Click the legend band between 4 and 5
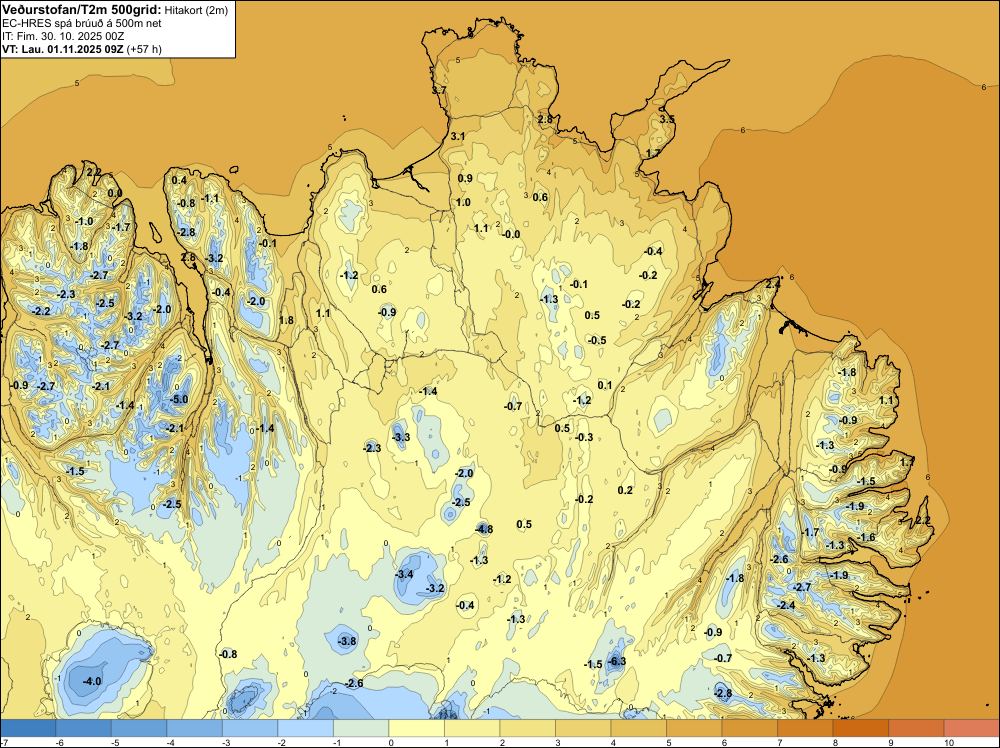The width and height of the screenshot is (1000, 748). click(x=638, y=728)
